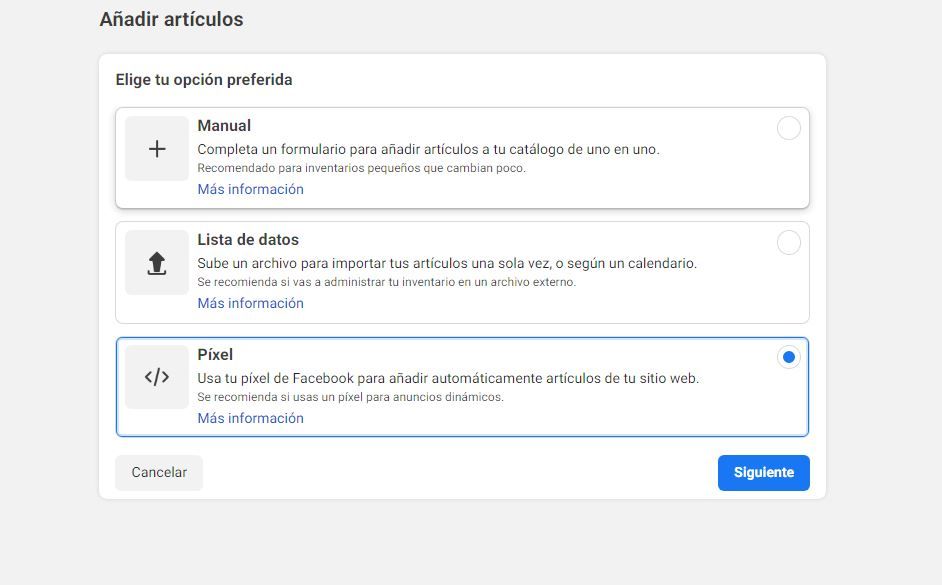
Task: Click the Manual description about completing a form
Action: click(428, 149)
